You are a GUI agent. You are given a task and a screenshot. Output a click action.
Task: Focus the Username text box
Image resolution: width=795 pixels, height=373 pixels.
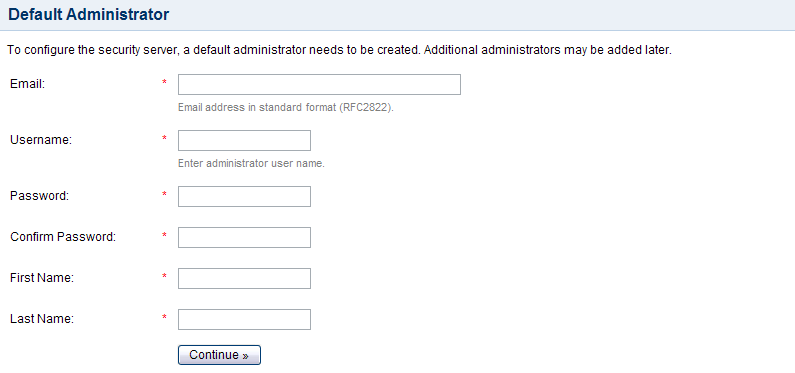(x=244, y=140)
